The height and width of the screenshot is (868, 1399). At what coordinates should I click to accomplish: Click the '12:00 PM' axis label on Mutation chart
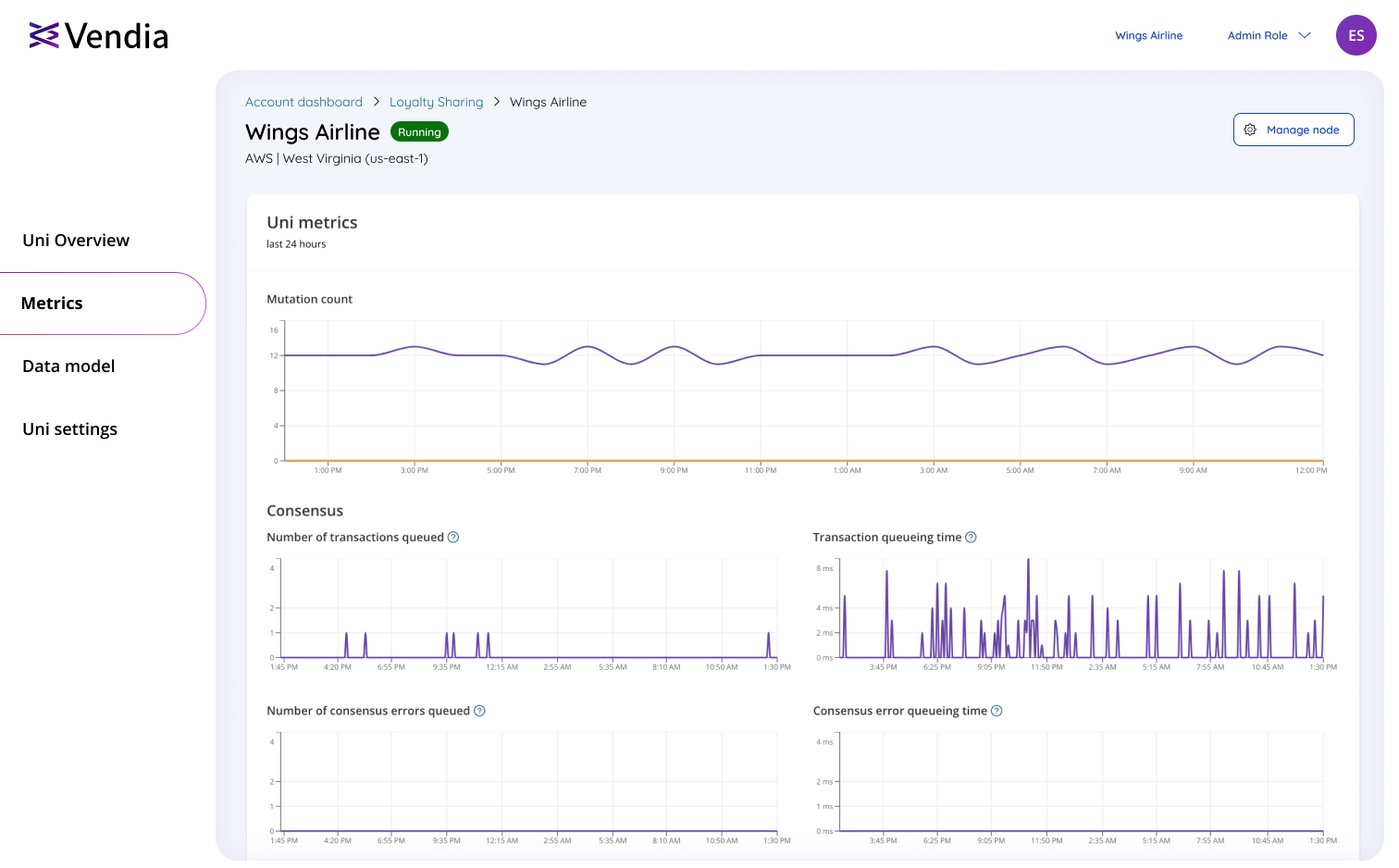[x=1311, y=470]
